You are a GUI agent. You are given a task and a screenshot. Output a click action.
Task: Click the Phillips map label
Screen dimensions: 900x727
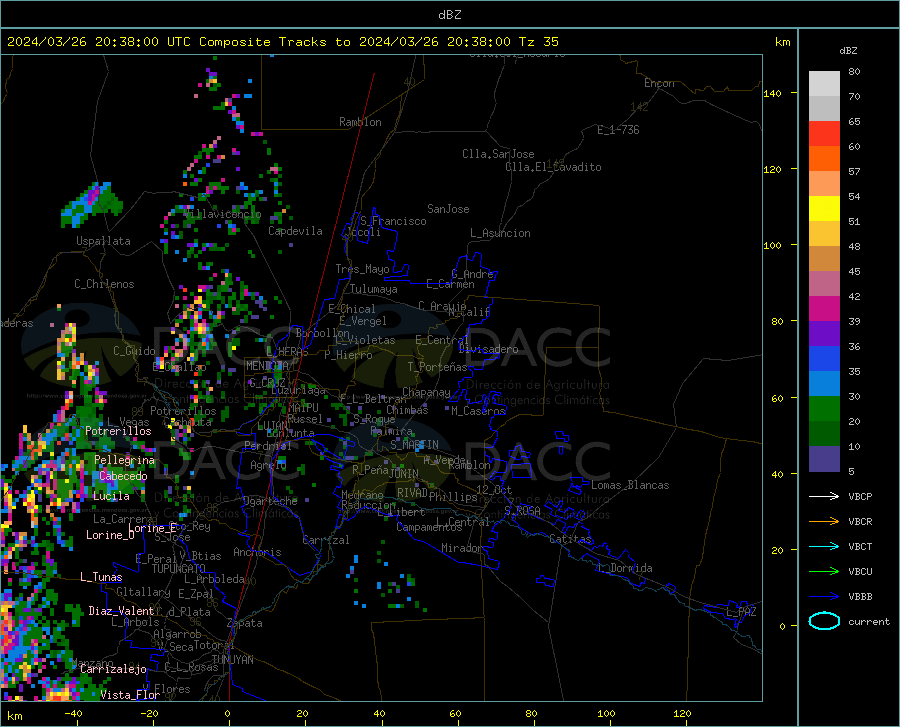[x=453, y=496]
